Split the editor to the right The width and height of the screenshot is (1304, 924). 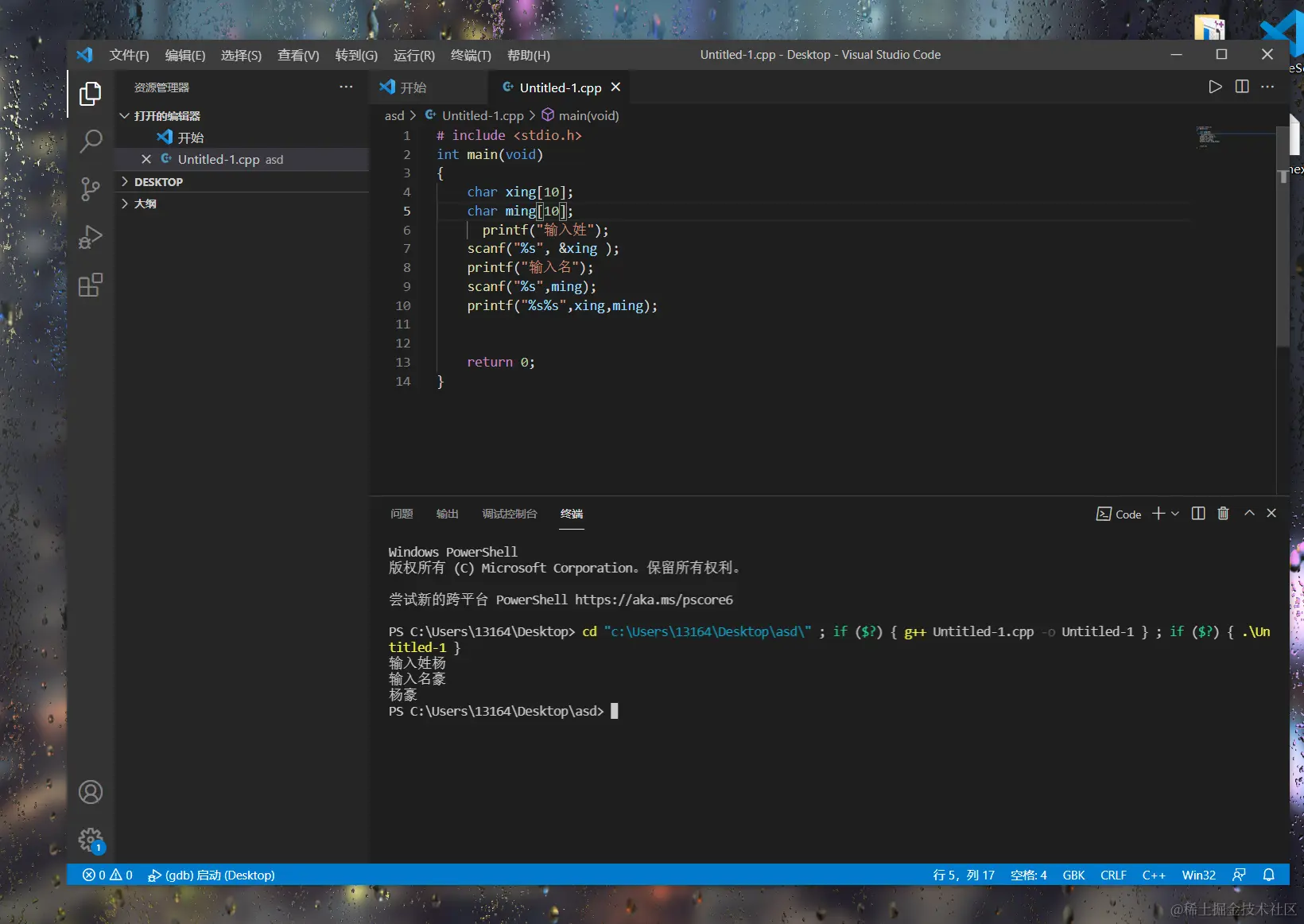(1242, 87)
